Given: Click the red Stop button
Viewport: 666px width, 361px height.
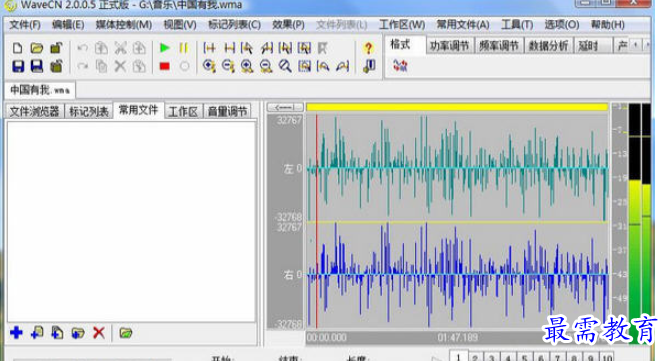Looking at the screenshot, I should coord(165,66).
